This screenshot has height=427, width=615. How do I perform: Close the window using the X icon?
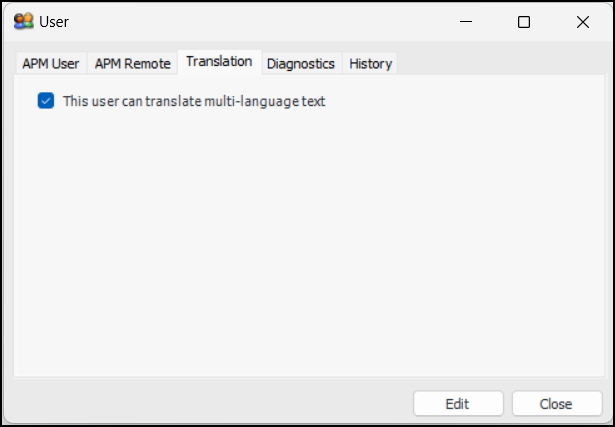(582, 22)
